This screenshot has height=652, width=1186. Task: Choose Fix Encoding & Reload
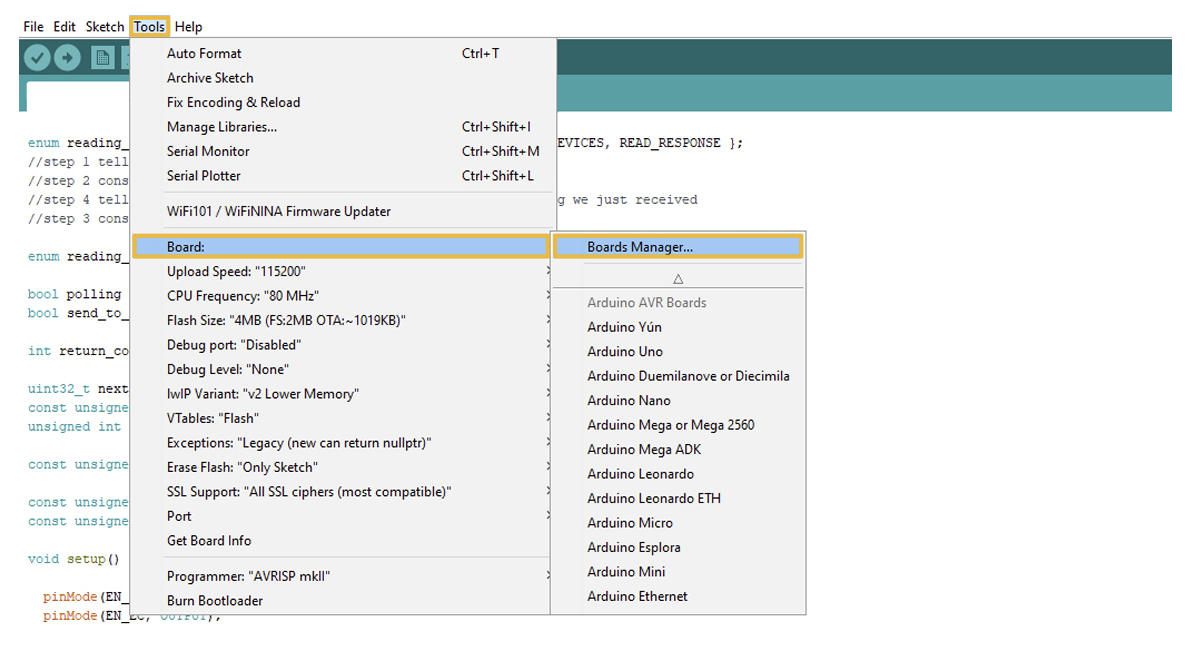(343, 102)
